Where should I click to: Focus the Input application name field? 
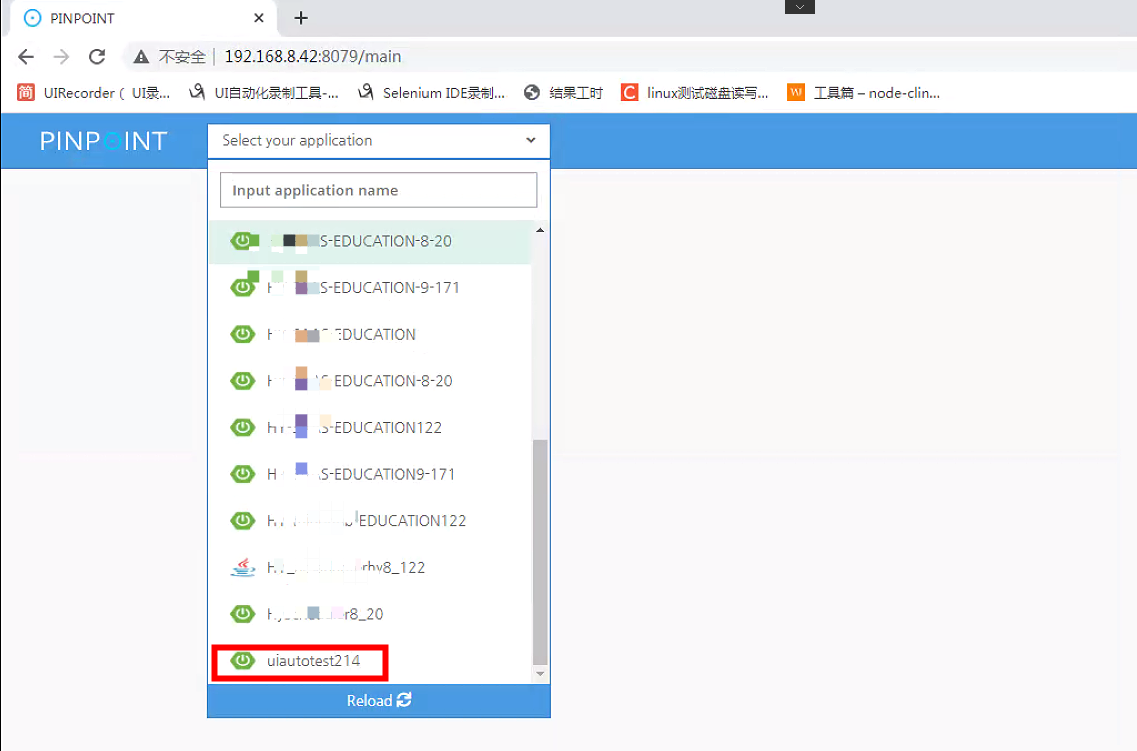379,190
